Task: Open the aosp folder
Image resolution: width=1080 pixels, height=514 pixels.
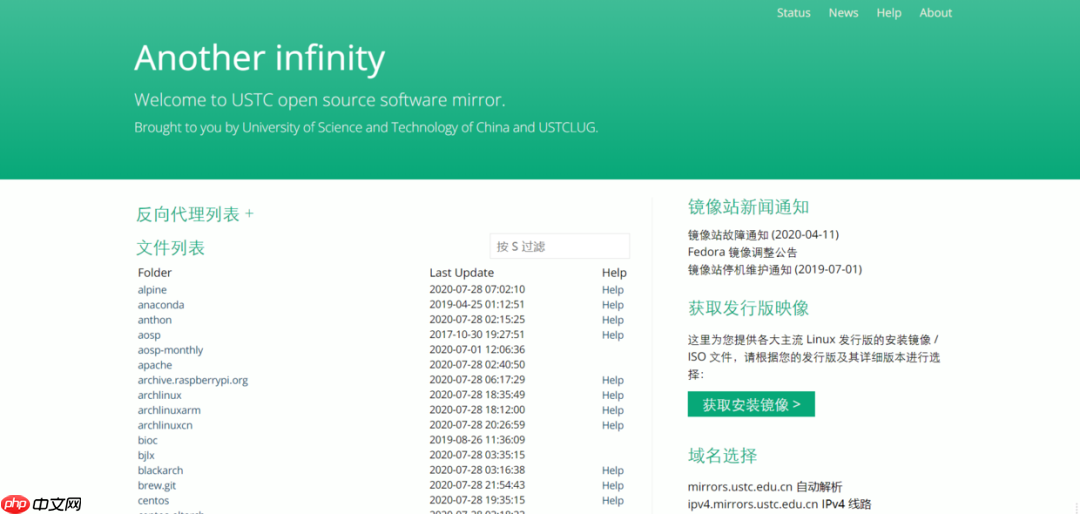Action: (149, 335)
